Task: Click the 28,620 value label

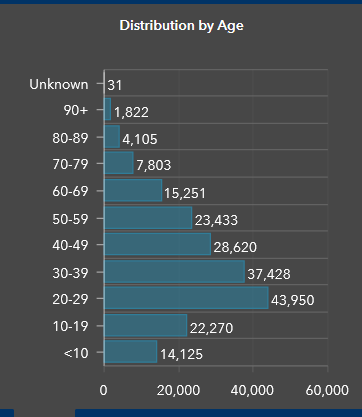Action: 235,247
